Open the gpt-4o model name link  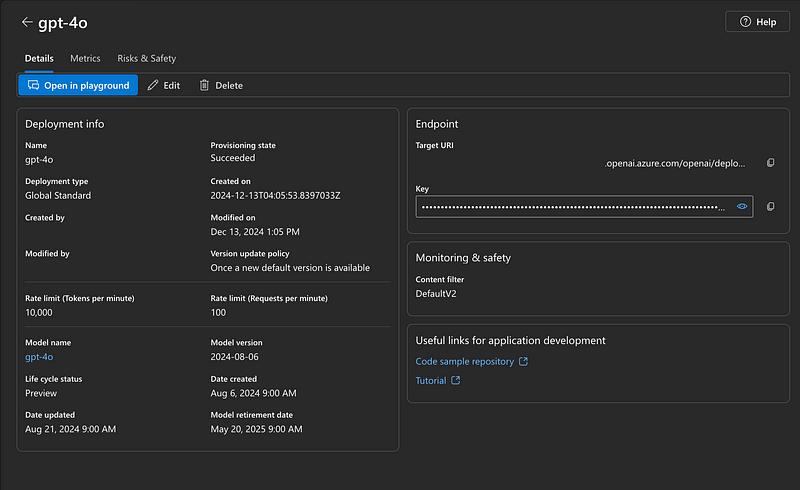coord(39,357)
